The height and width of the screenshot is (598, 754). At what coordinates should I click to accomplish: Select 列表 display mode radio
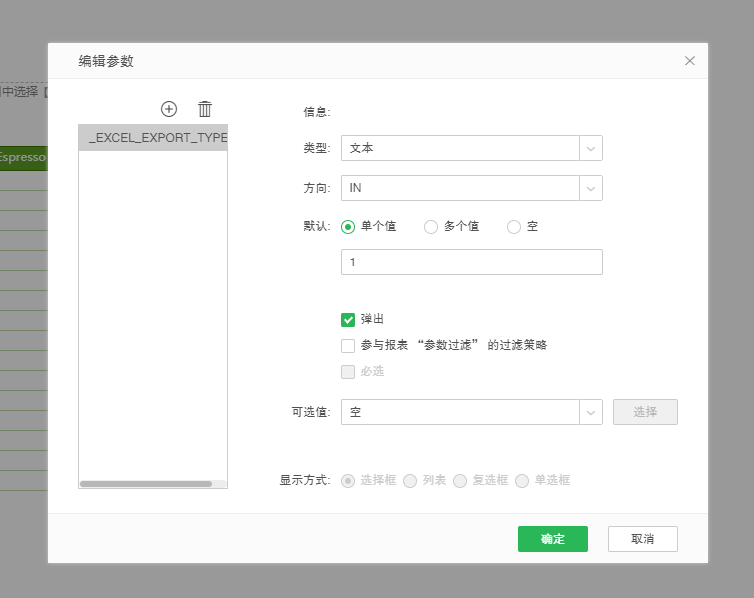[410, 481]
